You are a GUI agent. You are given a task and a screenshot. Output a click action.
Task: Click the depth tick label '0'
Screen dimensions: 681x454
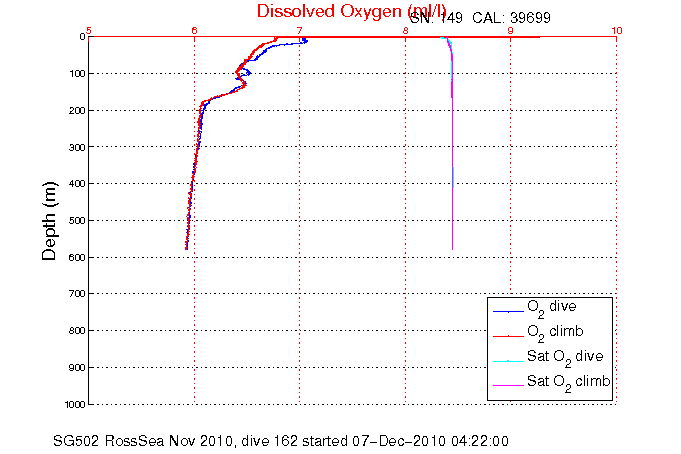tap(82, 37)
